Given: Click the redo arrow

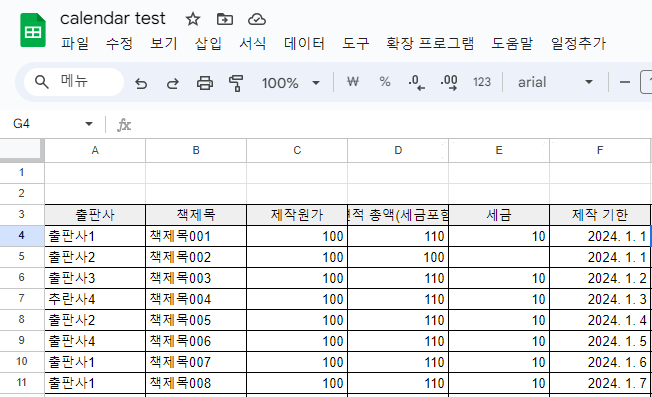Looking at the screenshot, I should point(173,83).
